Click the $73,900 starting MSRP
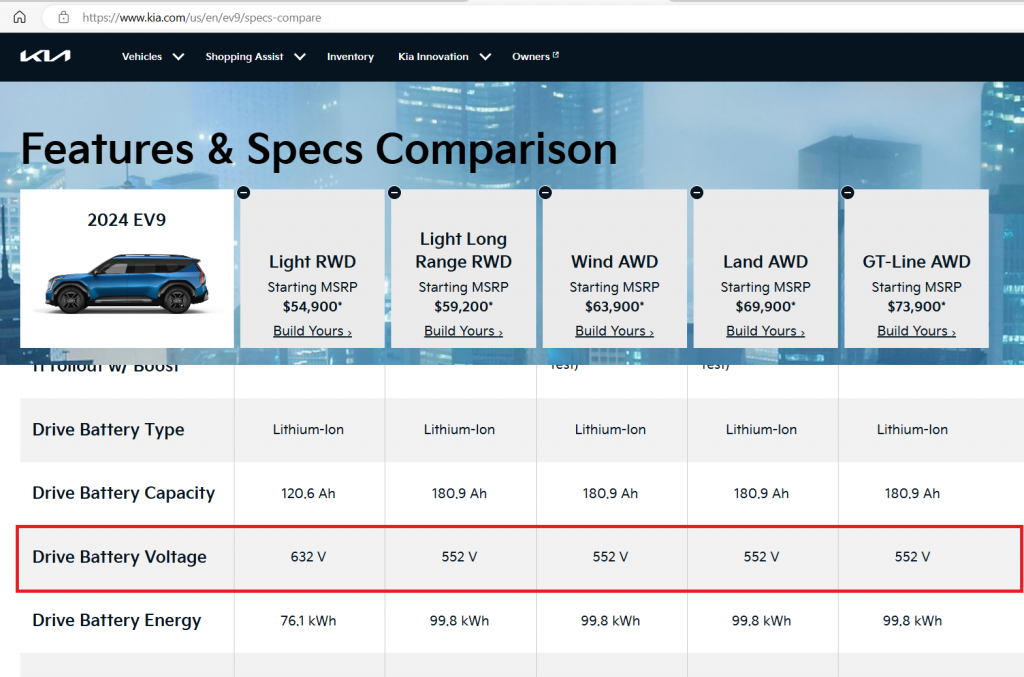The image size is (1024, 677). tap(916, 306)
